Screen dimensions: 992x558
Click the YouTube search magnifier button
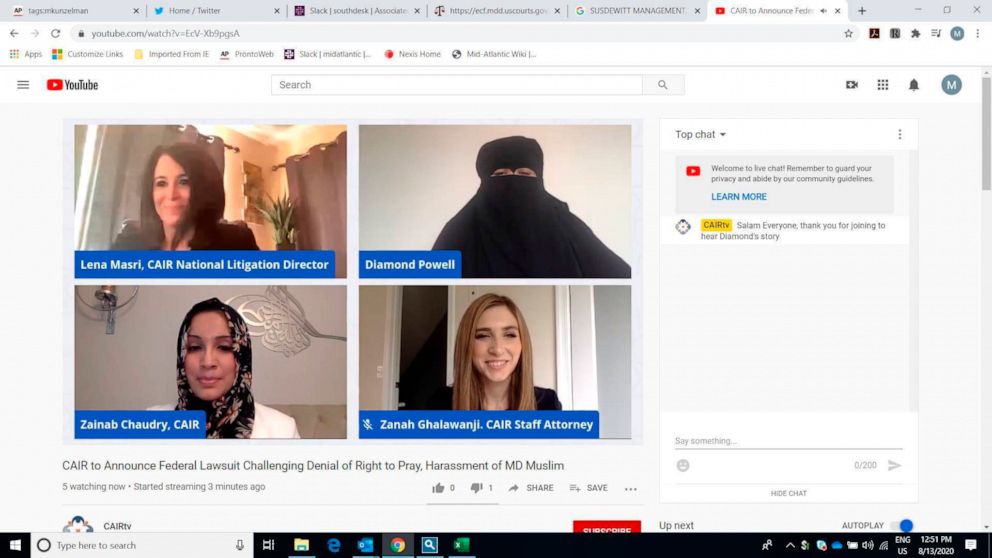(662, 85)
